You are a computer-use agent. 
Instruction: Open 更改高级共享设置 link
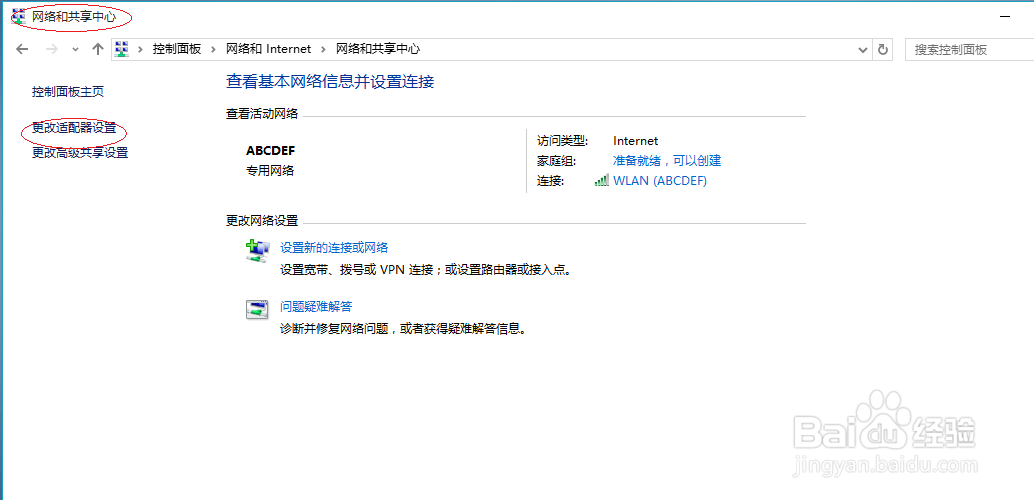80,153
